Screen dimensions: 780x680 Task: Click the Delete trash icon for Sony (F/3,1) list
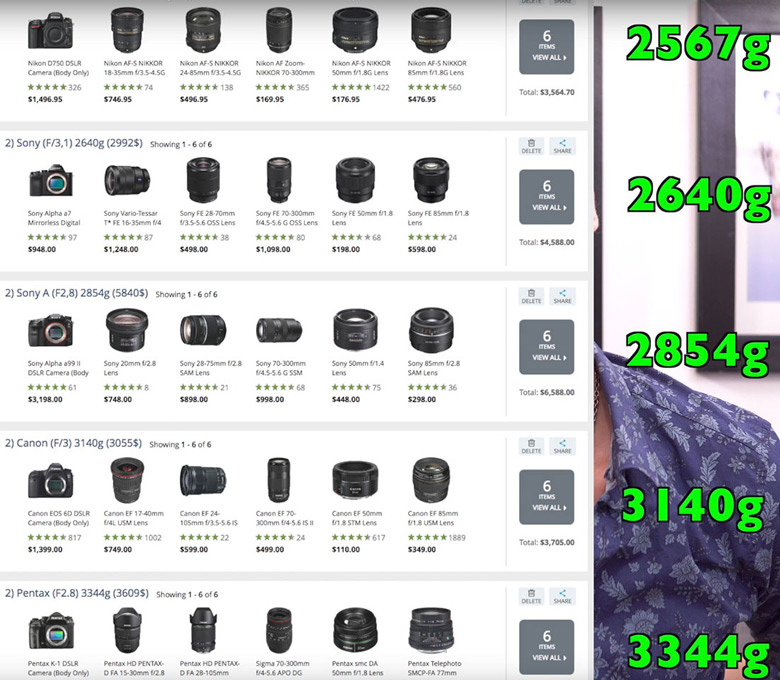pyautogui.click(x=531, y=146)
